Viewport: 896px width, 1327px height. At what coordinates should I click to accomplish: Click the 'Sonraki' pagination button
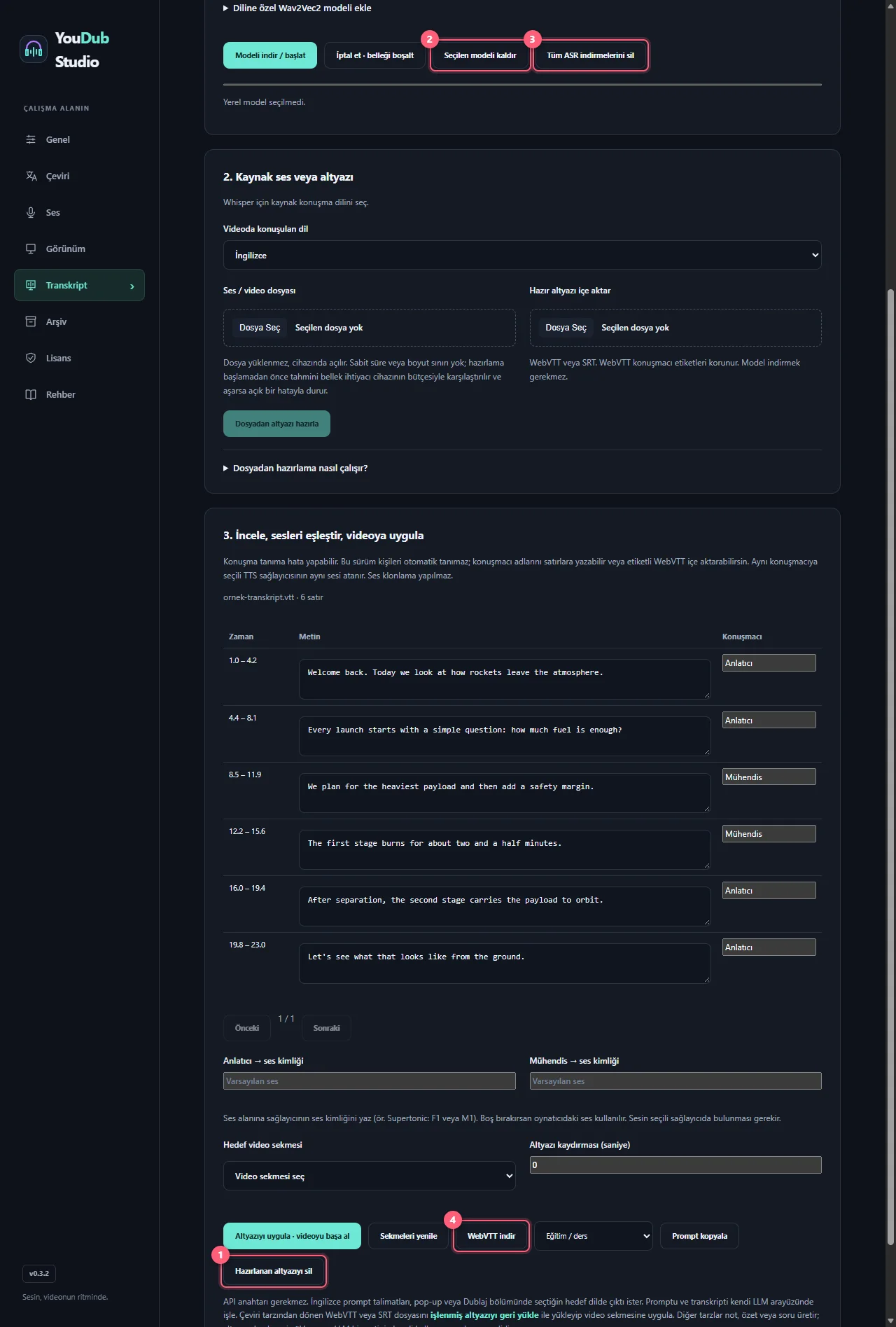[x=326, y=1028]
